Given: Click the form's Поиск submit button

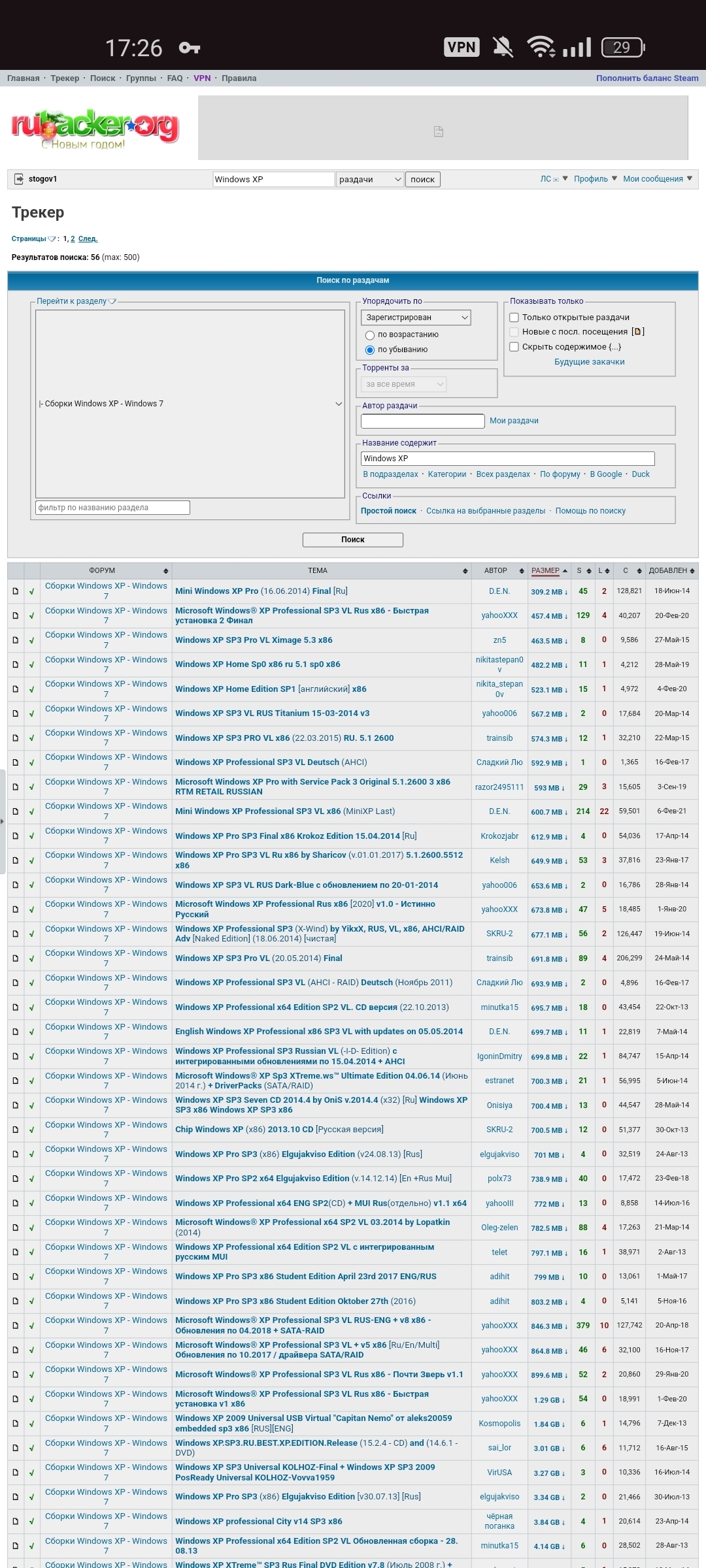Looking at the screenshot, I should click(x=353, y=540).
